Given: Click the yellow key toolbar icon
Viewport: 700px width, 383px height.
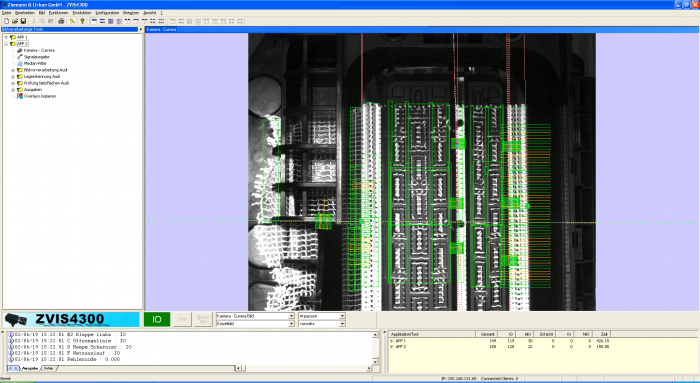Looking at the screenshot, I should coord(83,21).
